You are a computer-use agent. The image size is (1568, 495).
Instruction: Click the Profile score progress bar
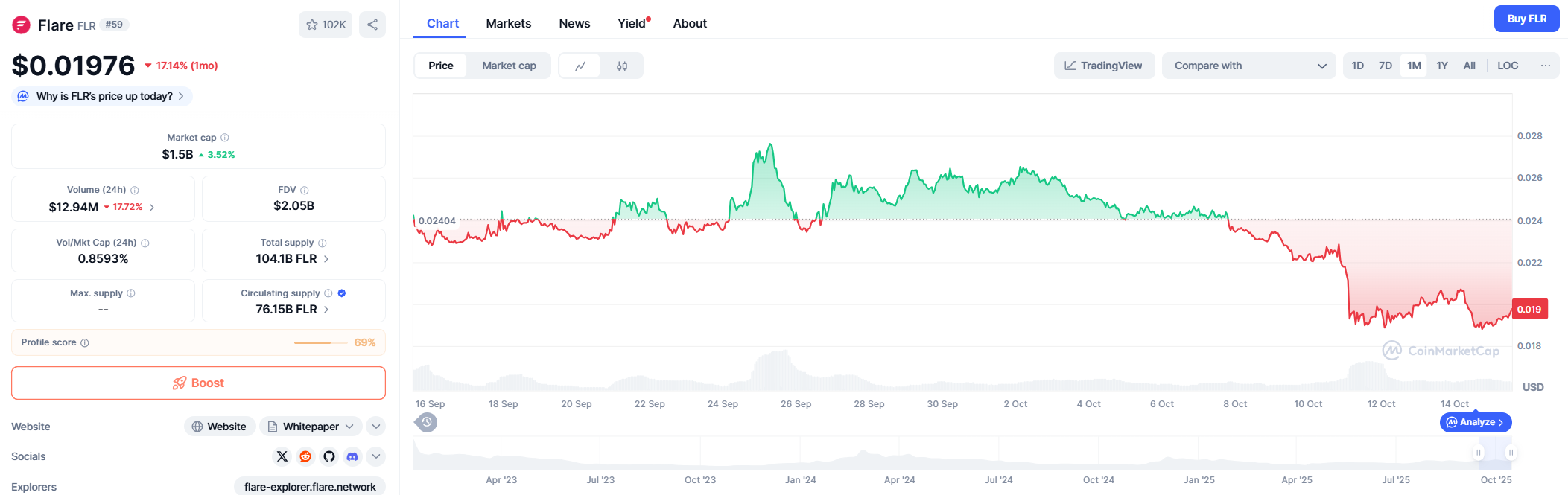320,342
